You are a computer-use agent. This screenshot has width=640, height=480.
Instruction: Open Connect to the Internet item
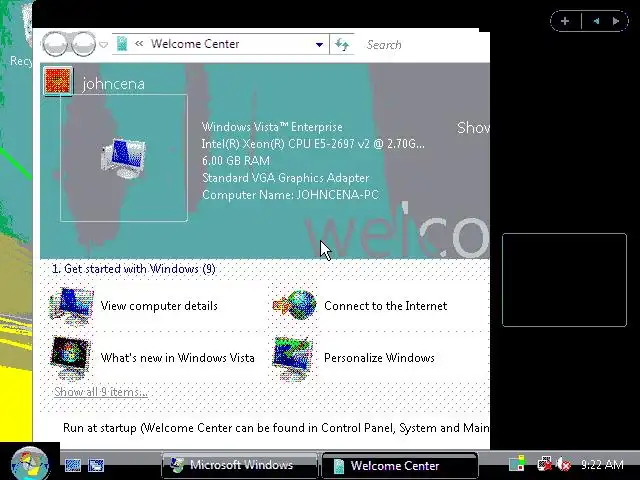[386, 306]
